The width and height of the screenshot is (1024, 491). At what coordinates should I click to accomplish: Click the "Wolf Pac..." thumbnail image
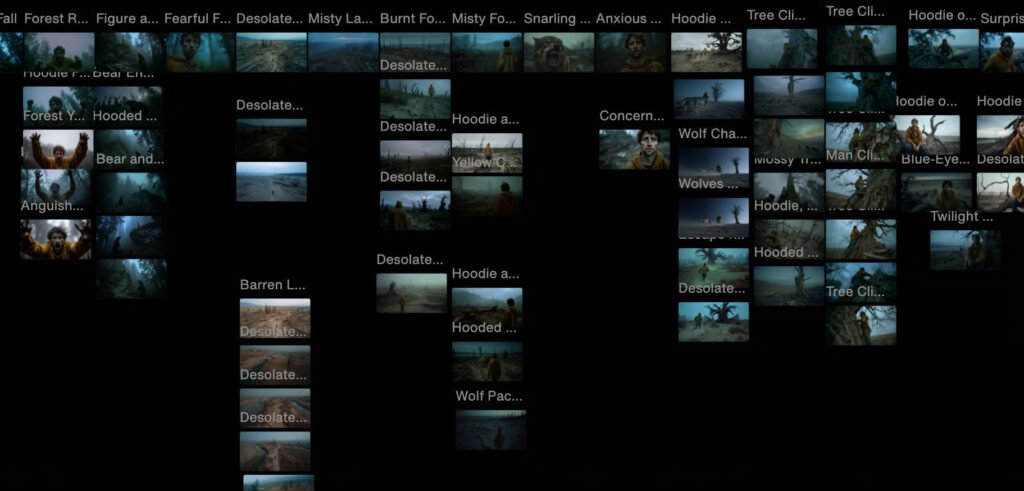[490, 430]
